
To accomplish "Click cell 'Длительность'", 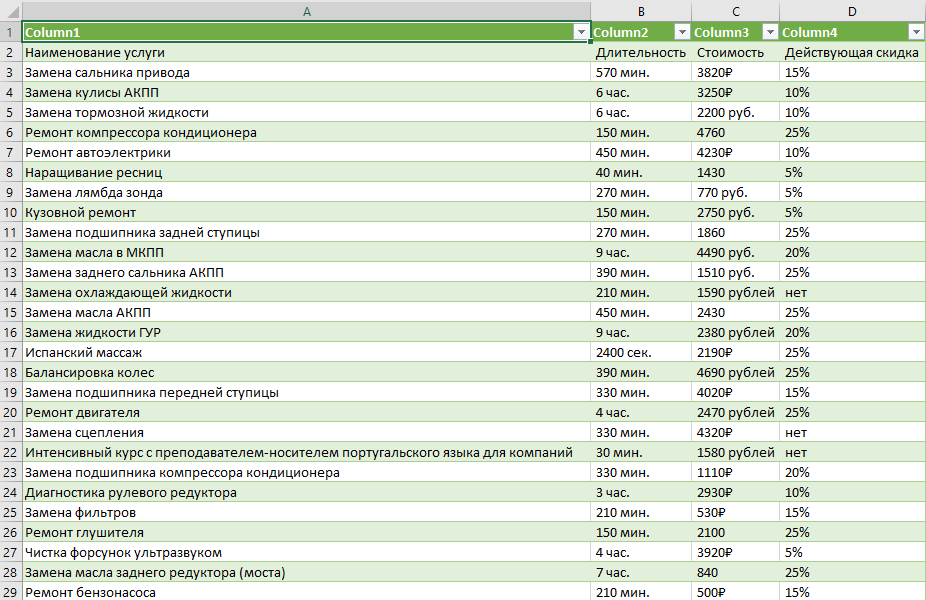I will click(x=641, y=53).
